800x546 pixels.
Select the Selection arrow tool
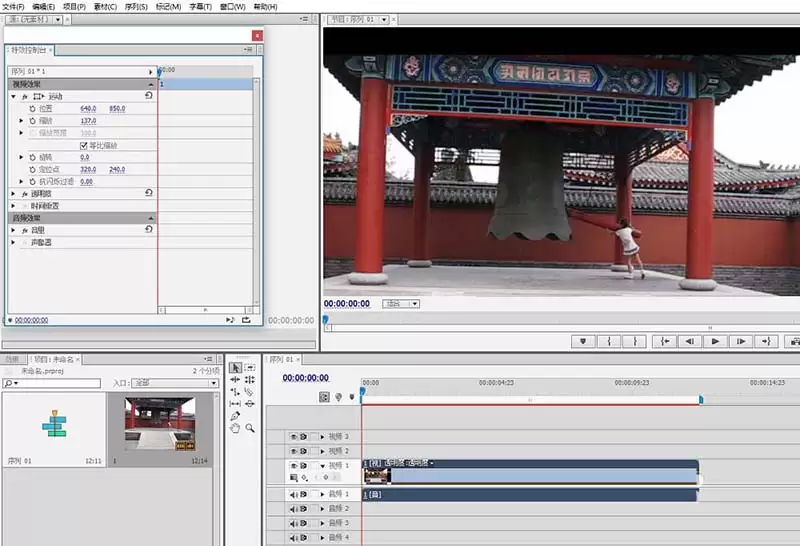point(235,367)
